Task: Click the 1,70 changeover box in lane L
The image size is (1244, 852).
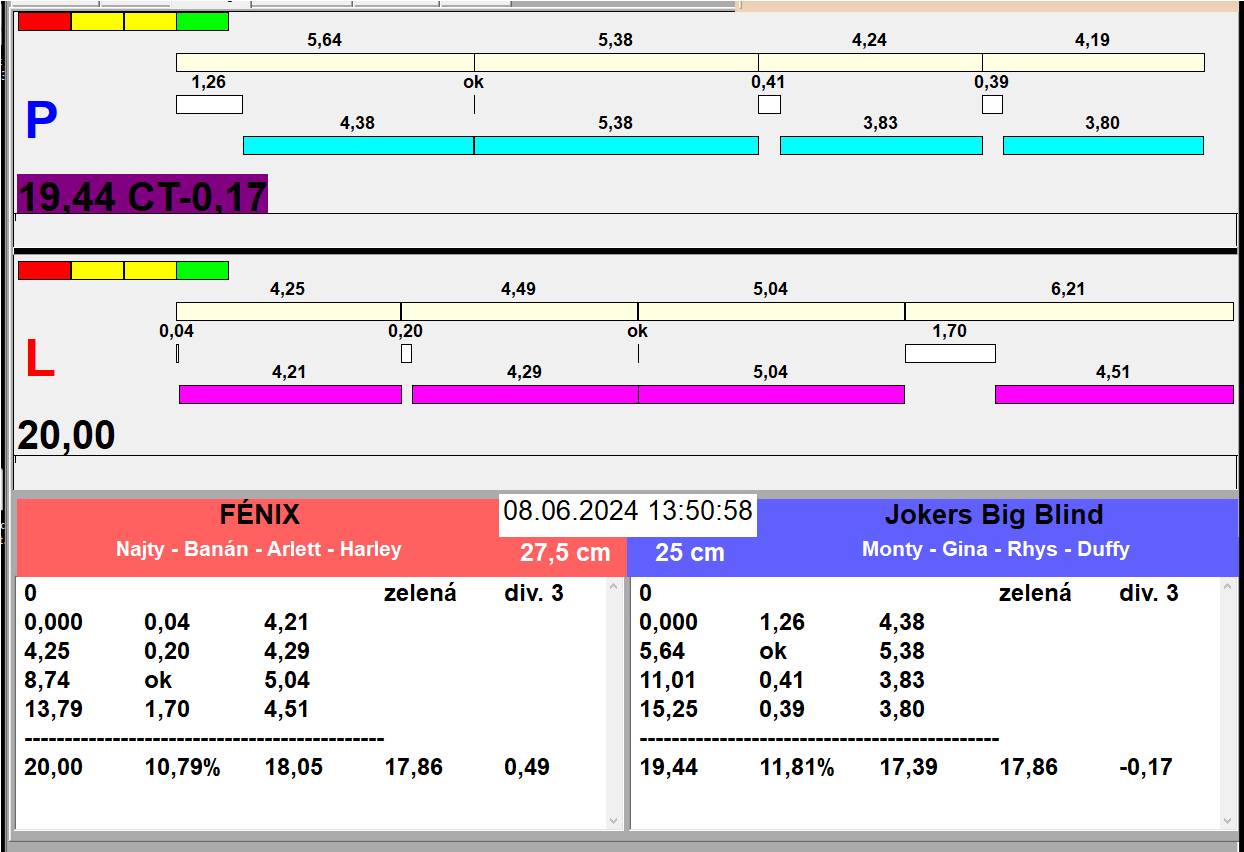Action: (x=949, y=354)
